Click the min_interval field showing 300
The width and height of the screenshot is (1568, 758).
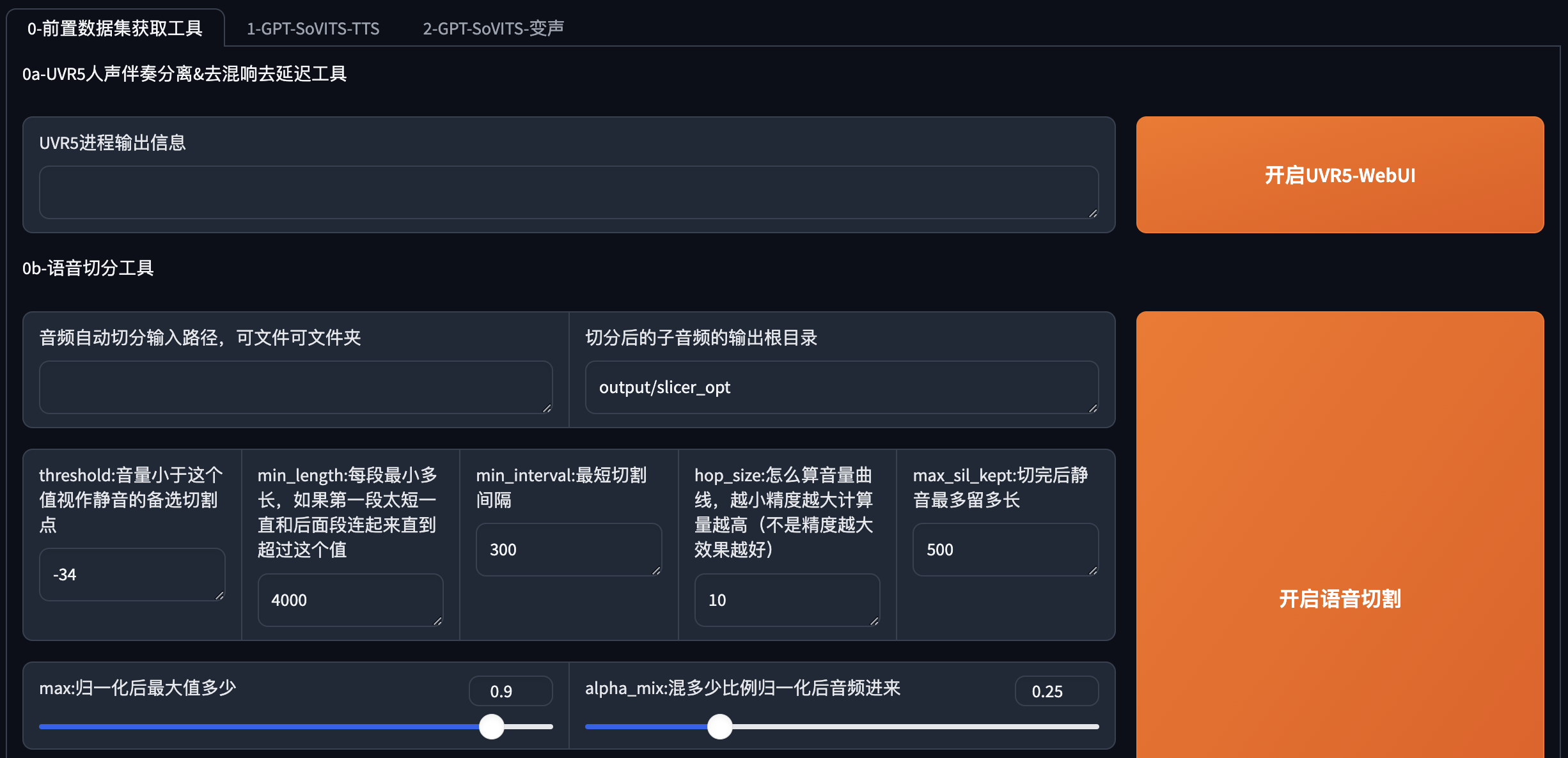(x=568, y=550)
